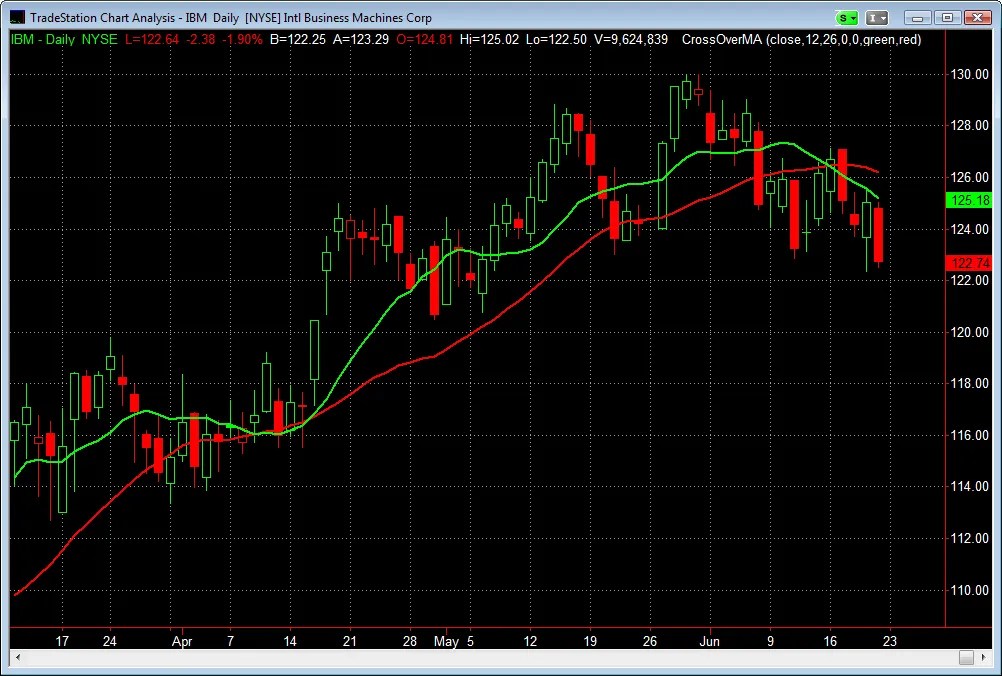Screen dimensions: 1002x676
Task: Click the 116.00 price axis label
Action: click(x=969, y=435)
